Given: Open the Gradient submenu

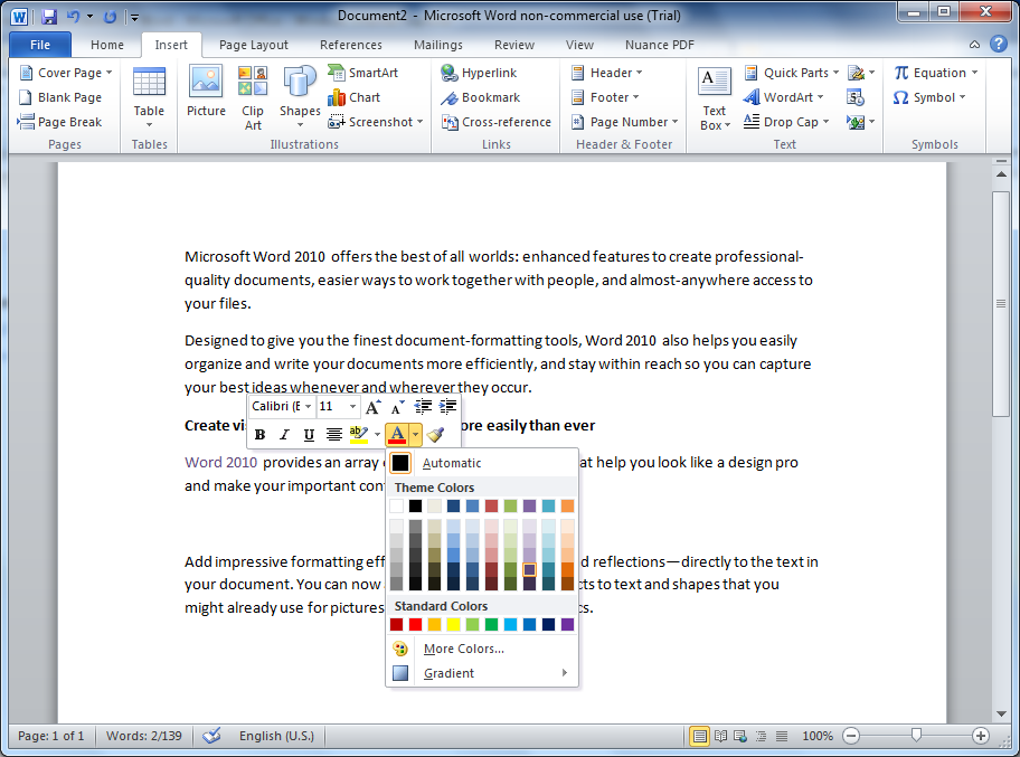Looking at the screenshot, I should (482, 673).
